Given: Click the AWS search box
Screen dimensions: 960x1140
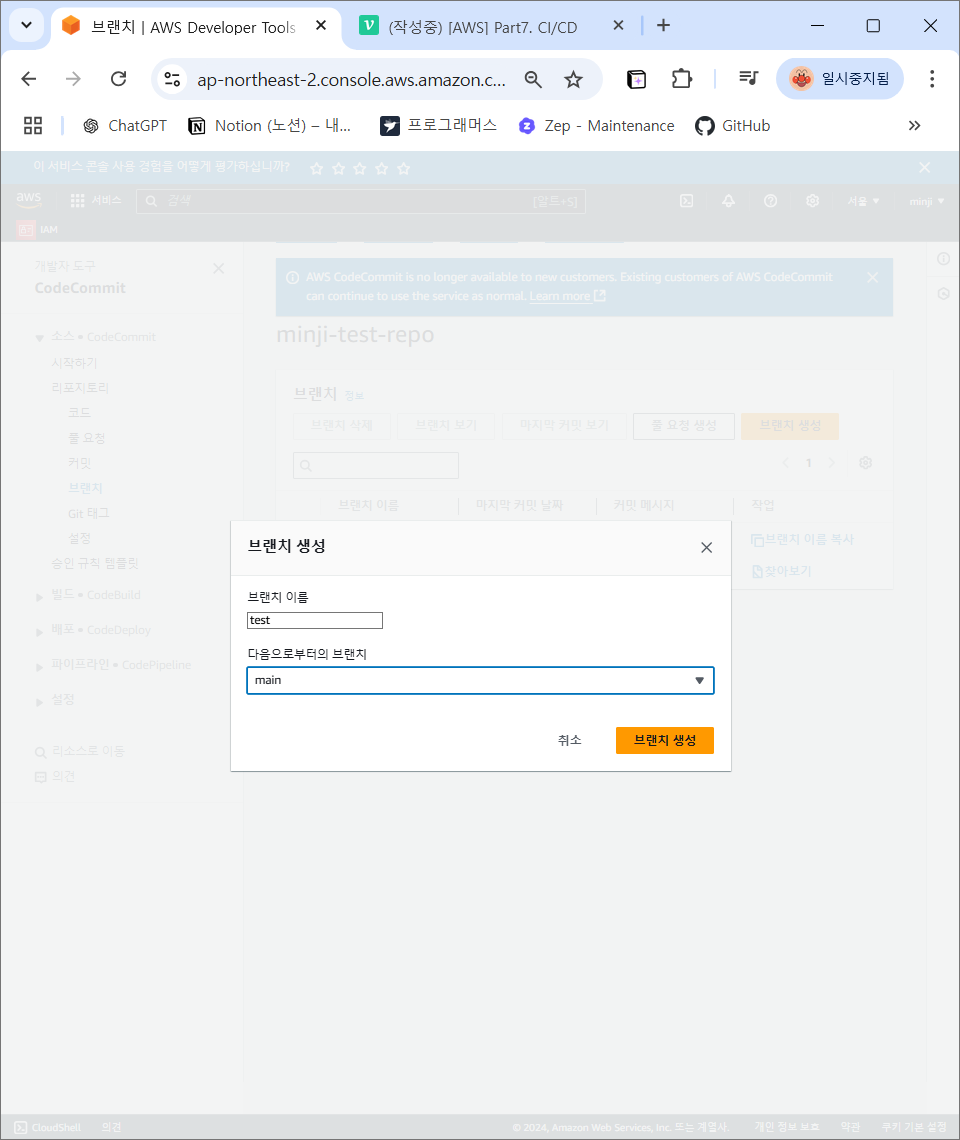Looking at the screenshot, I should point(361,201).
